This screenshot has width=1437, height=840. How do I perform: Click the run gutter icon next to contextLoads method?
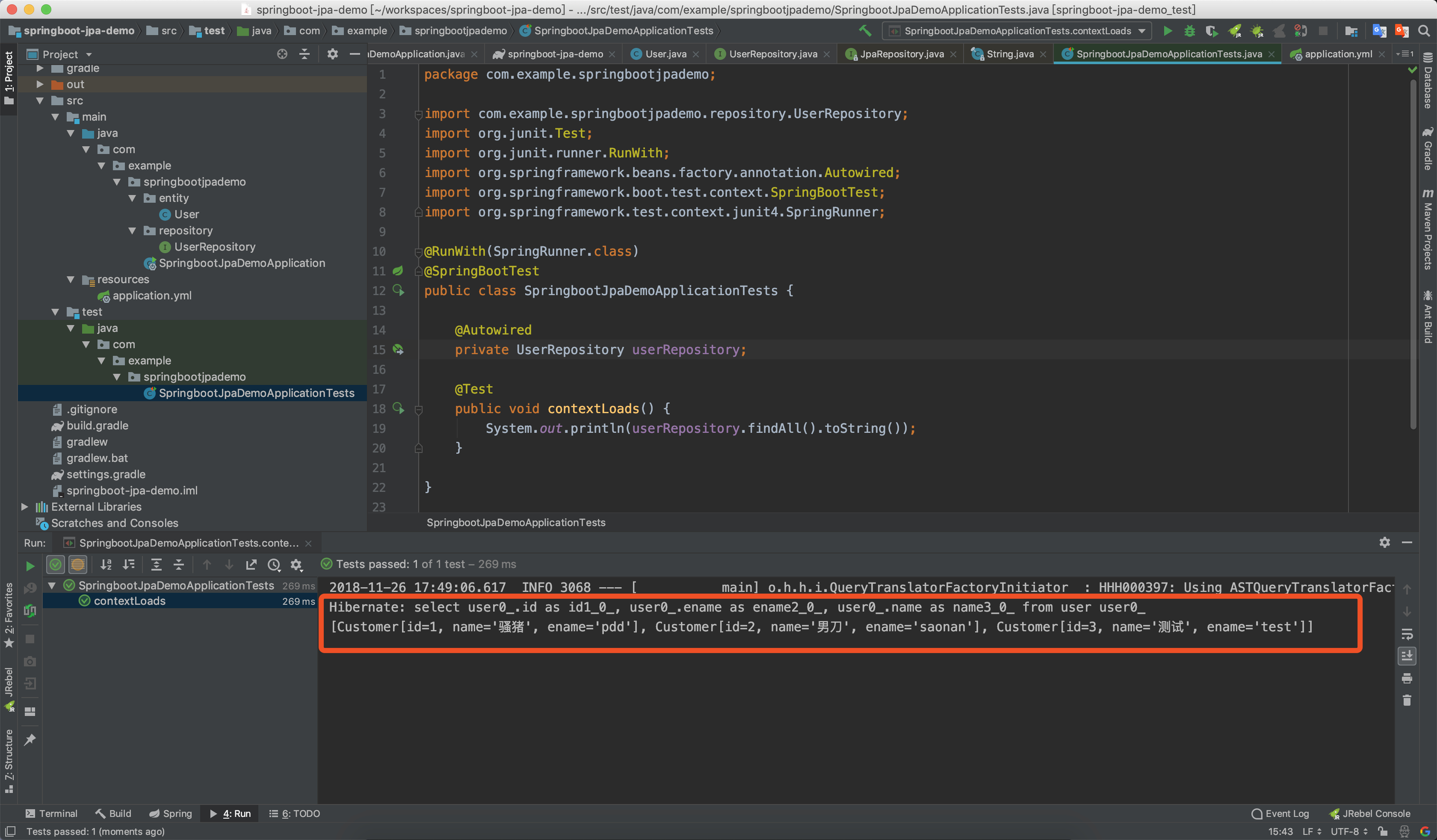click(x=398, y=408)
